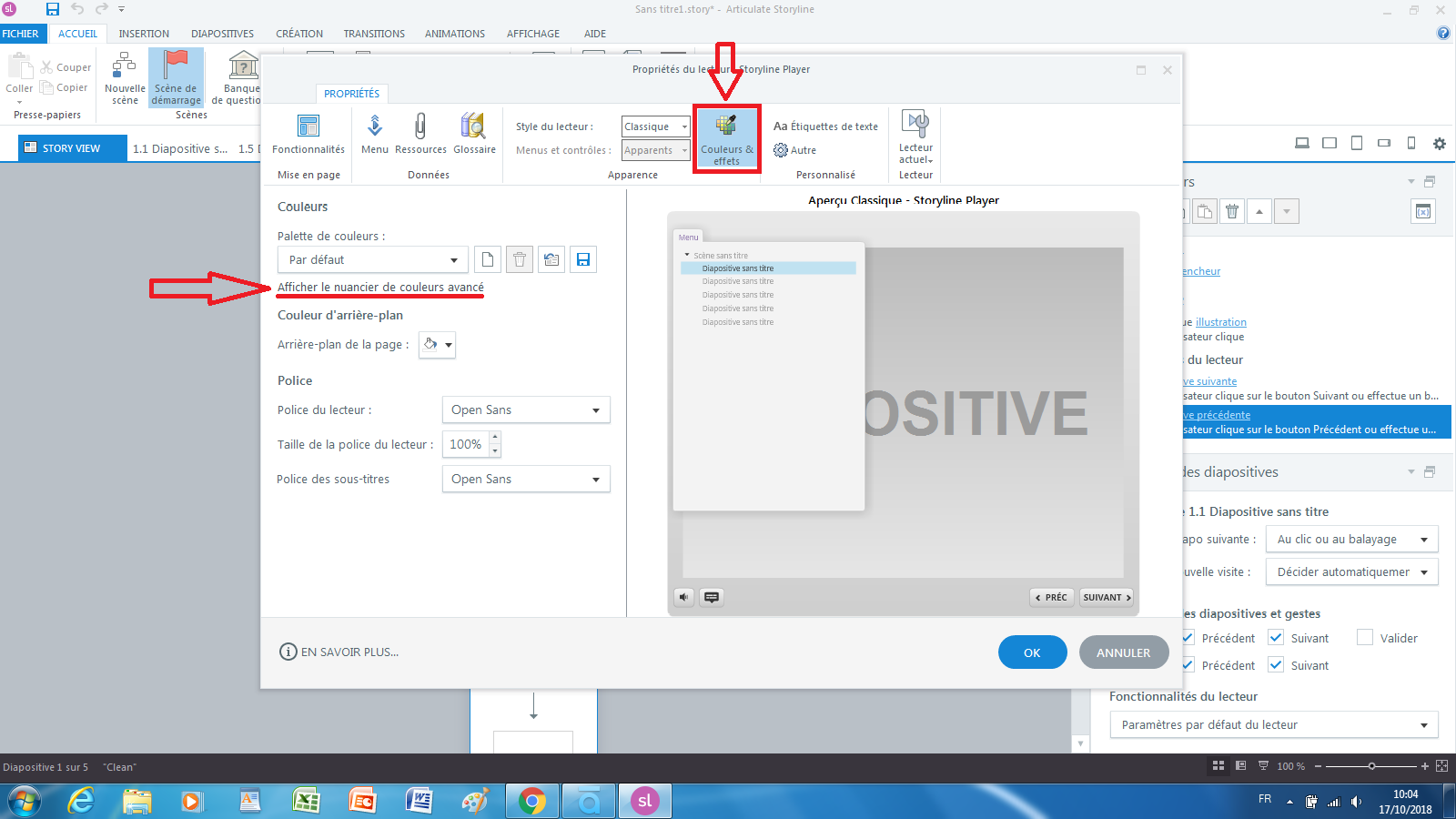Viewport: 1456px width, 819px height.
Task: Open the Police du lecteur font dropdown
Action: click(526, 409)
